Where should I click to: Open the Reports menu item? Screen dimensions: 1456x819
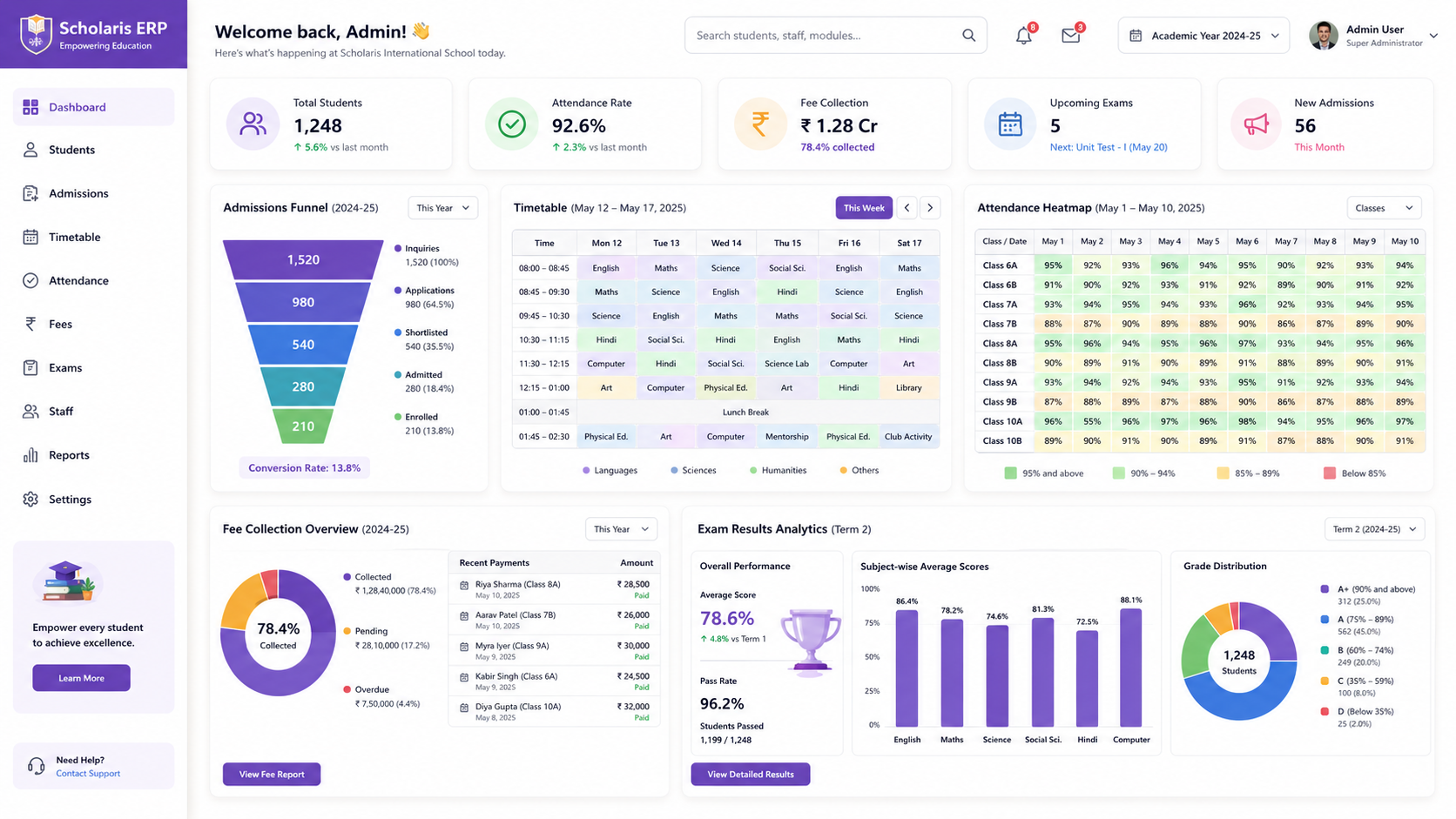(x=93, y=455)
